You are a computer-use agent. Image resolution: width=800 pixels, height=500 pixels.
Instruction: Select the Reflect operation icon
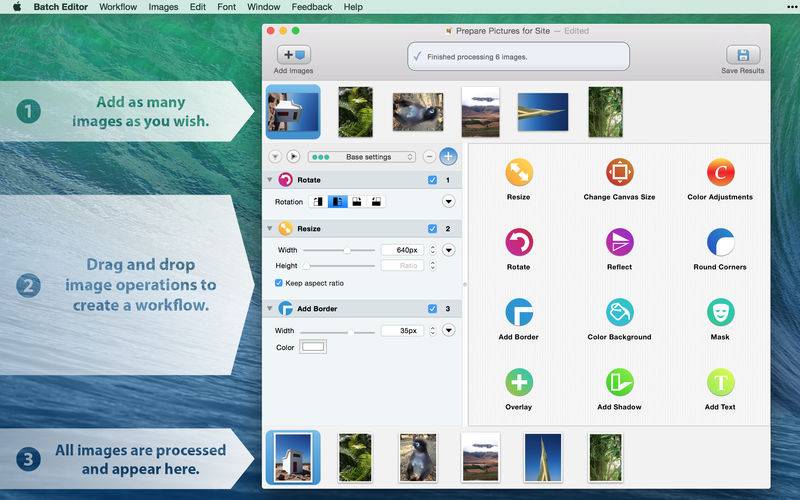point(619,242)
